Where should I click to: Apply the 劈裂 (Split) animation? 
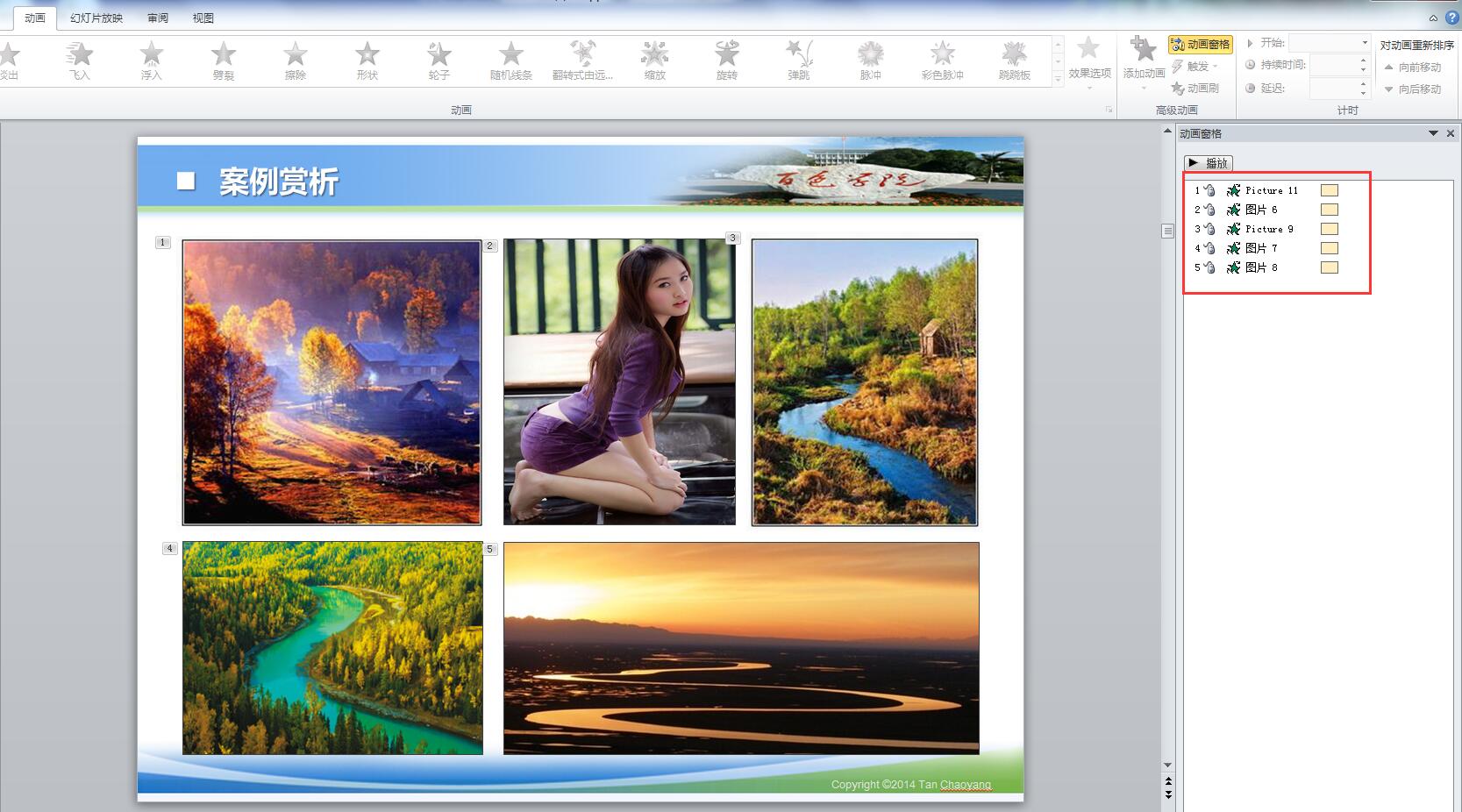(224, 61)
